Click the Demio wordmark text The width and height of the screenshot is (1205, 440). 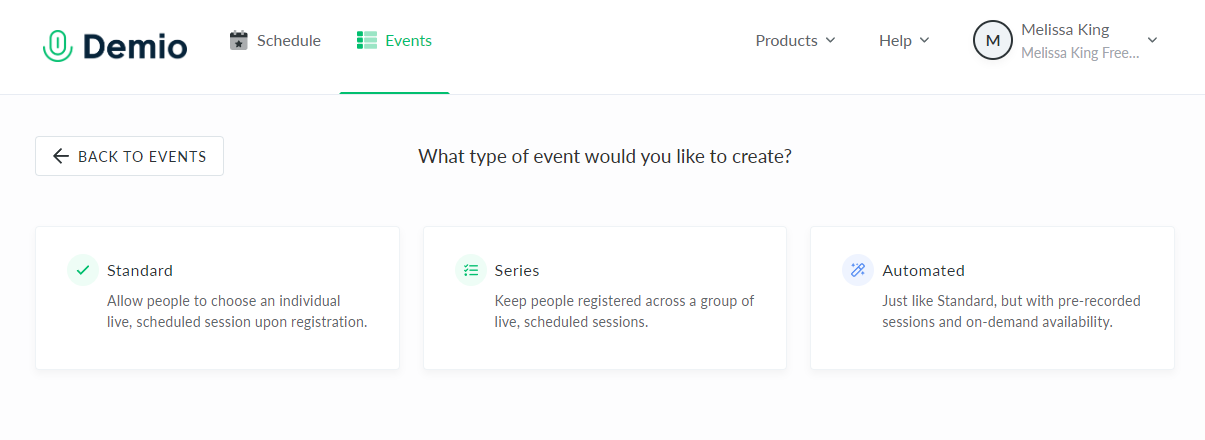[135, 46]
